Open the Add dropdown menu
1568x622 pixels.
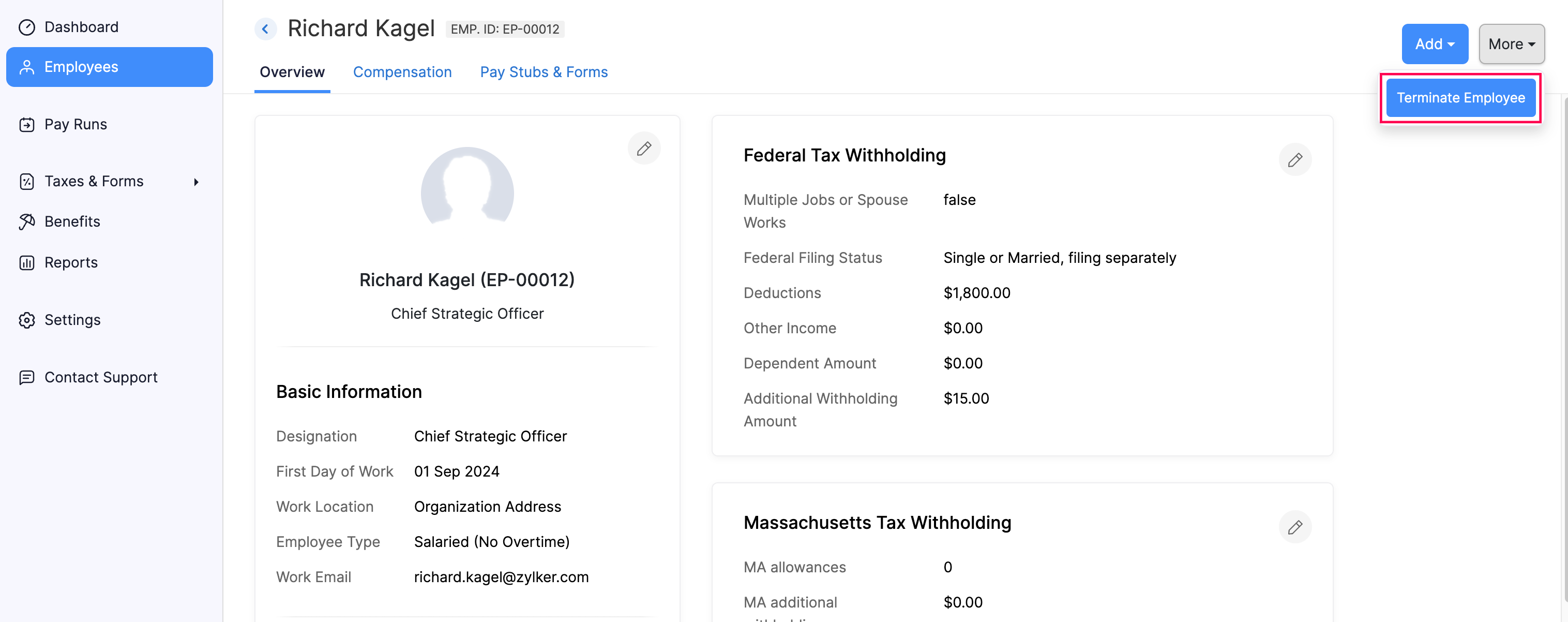click(x=1435, y=43)
